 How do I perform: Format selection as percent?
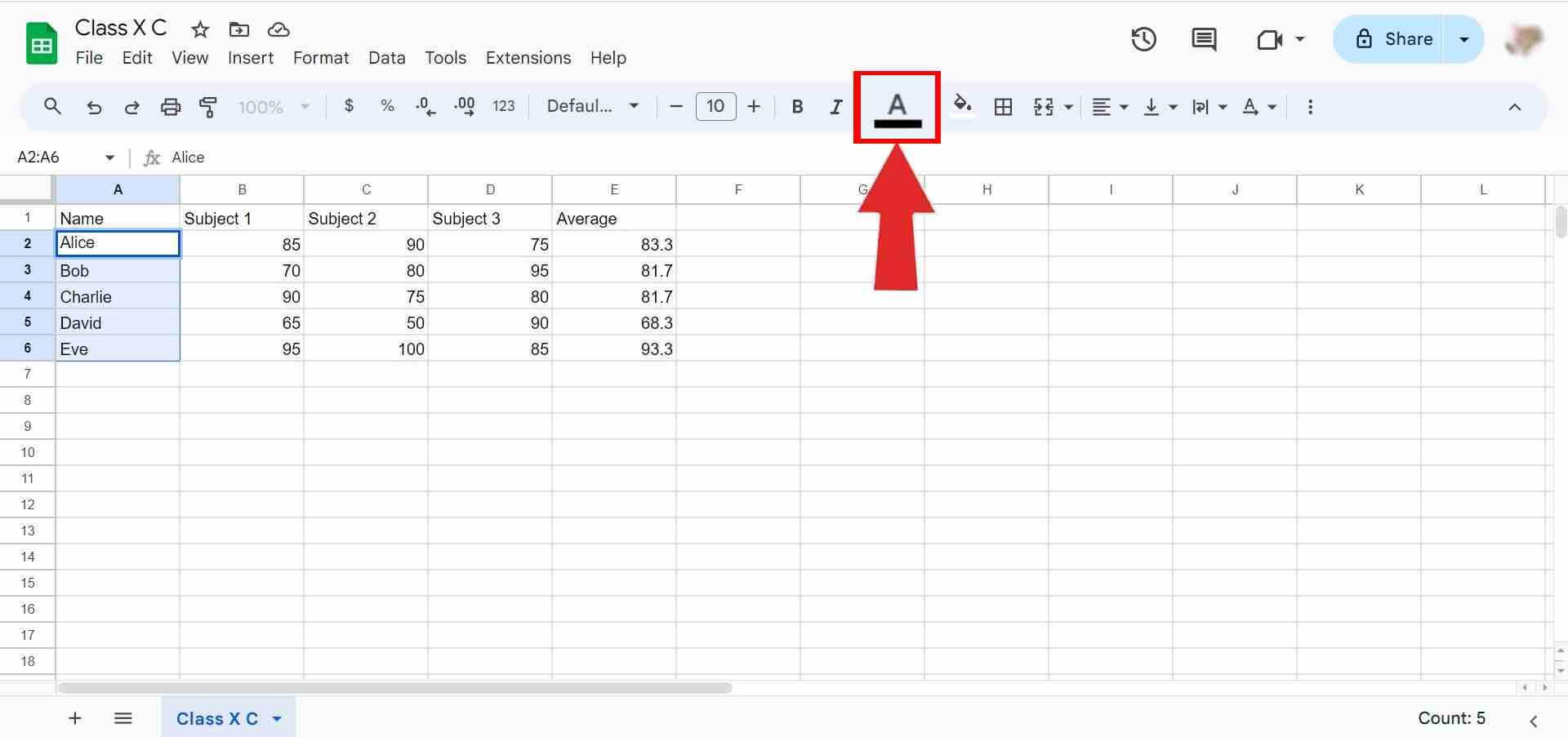tap(386, 106)
